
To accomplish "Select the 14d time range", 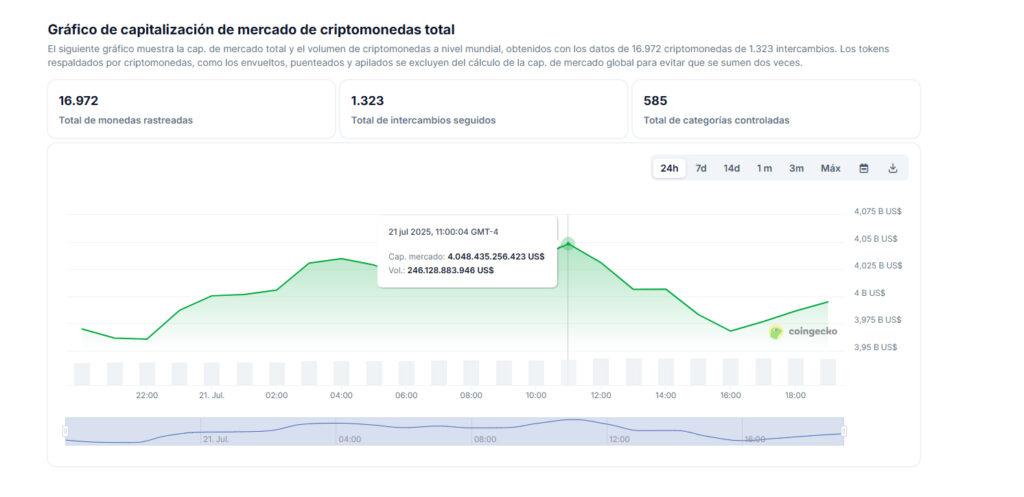I will click(x=732, y=168).
